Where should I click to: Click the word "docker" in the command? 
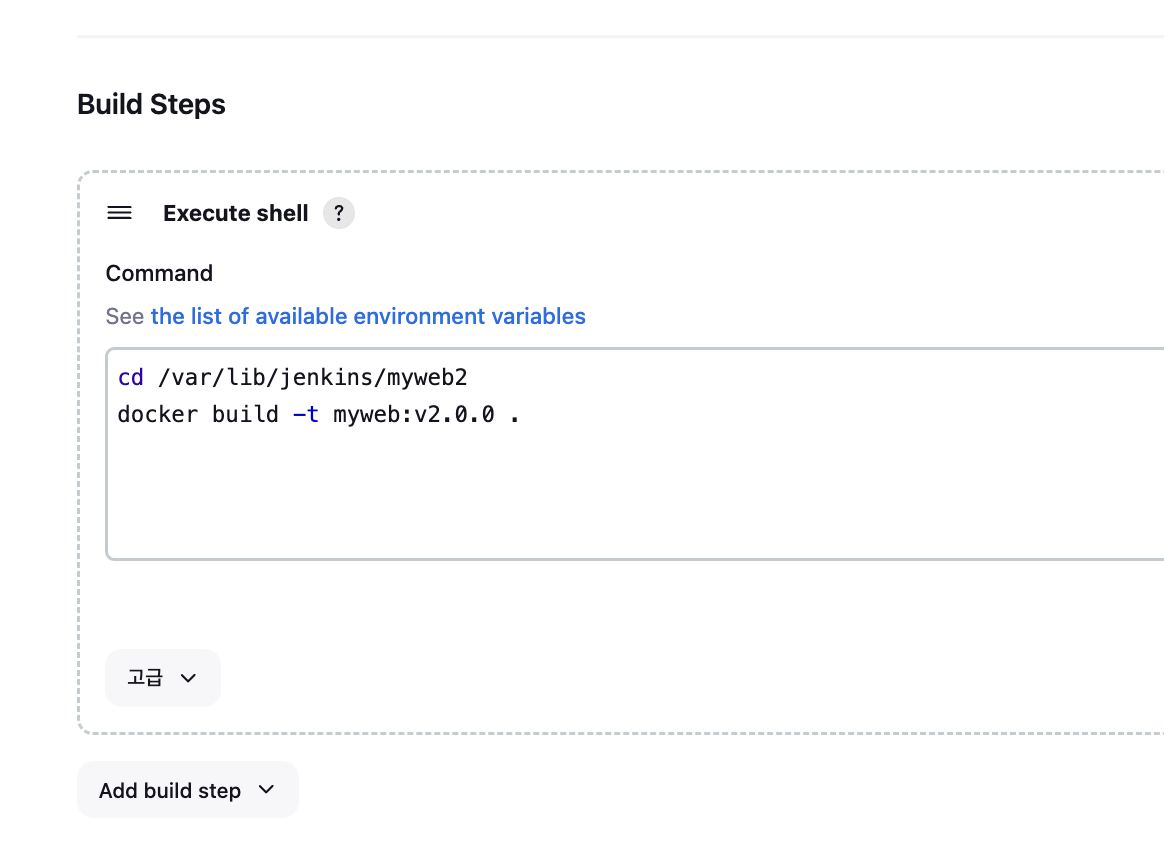[157, 414]
